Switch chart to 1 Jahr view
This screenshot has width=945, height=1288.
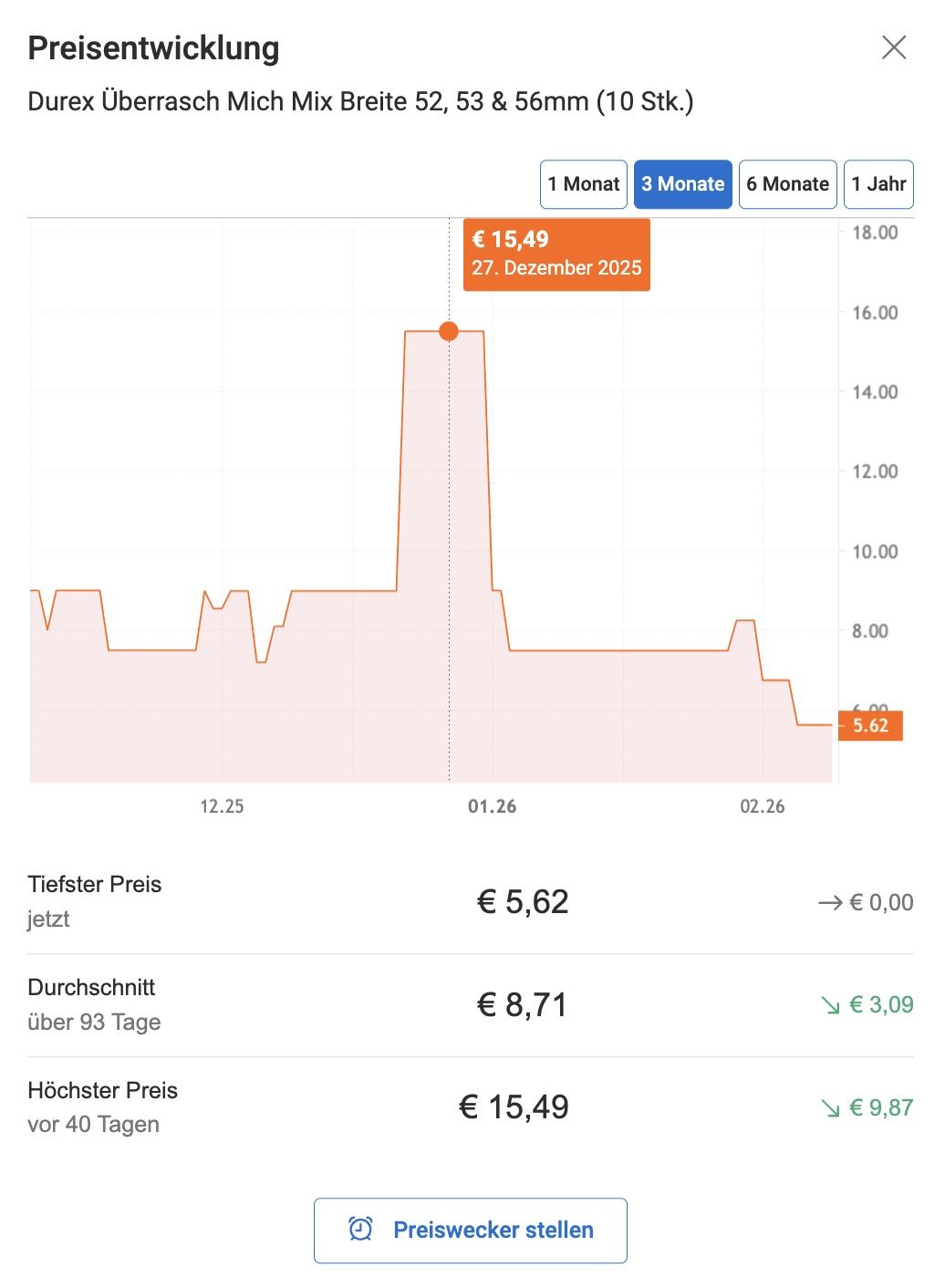pos(878,184)
